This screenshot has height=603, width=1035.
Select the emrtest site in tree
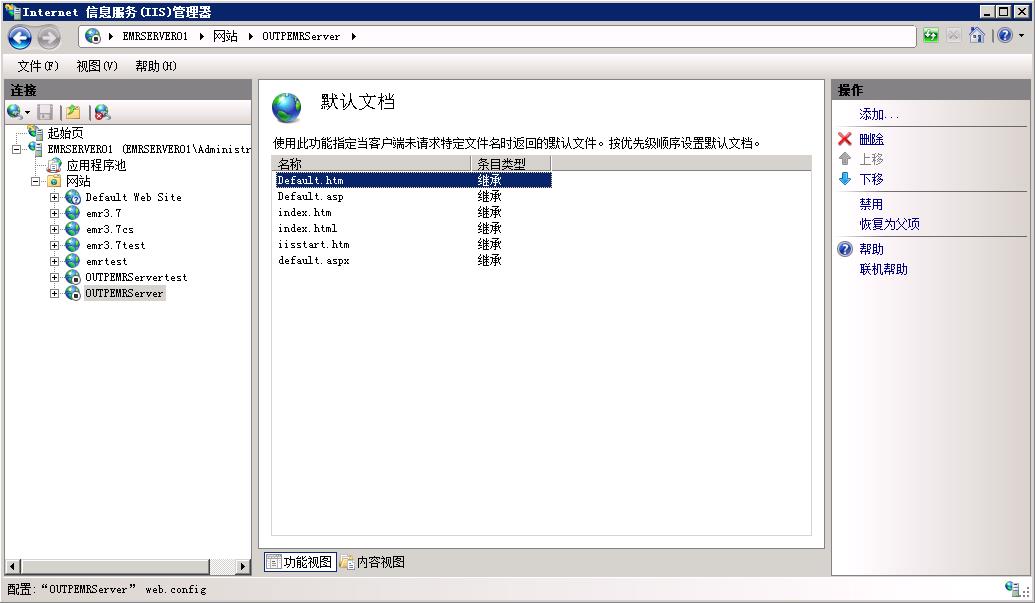click(106, 261)
